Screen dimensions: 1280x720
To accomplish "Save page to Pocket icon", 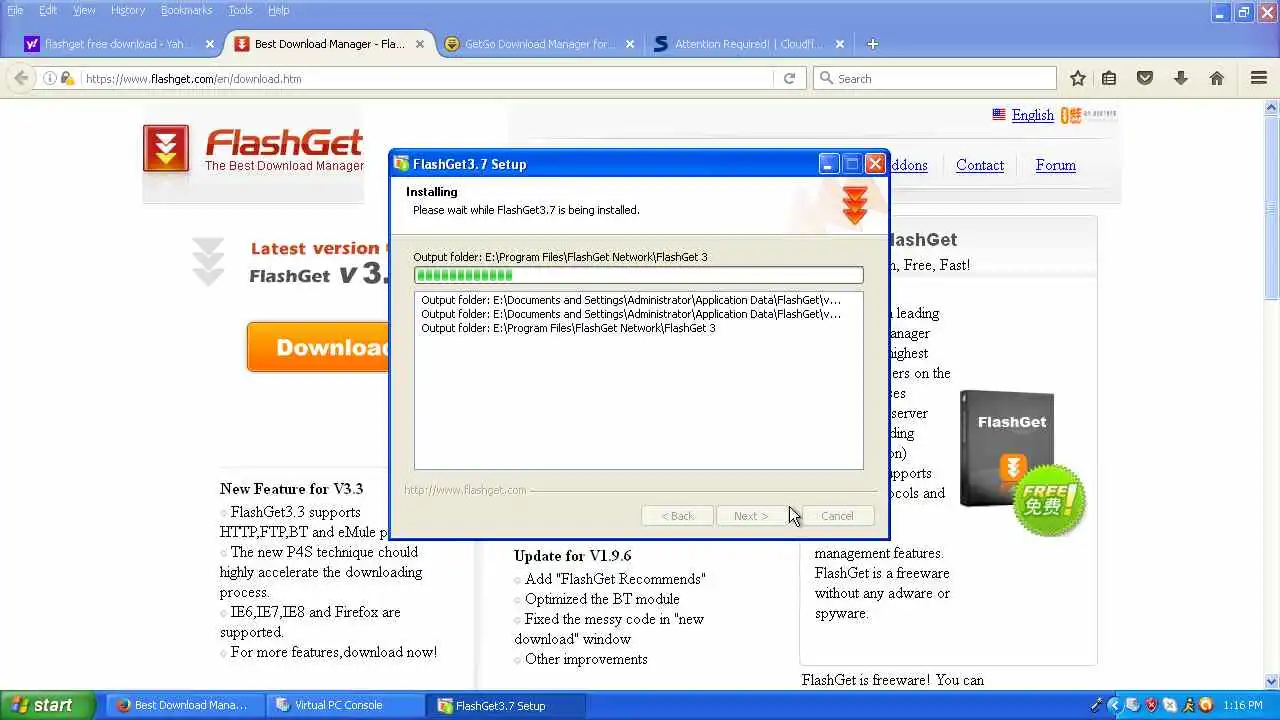I will coord(1145,78).
